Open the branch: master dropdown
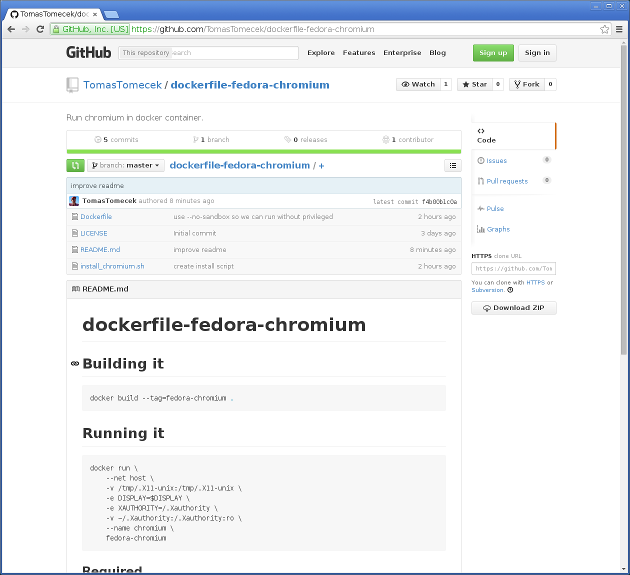This screenshot has height=575, width=630. pos(126,166)
